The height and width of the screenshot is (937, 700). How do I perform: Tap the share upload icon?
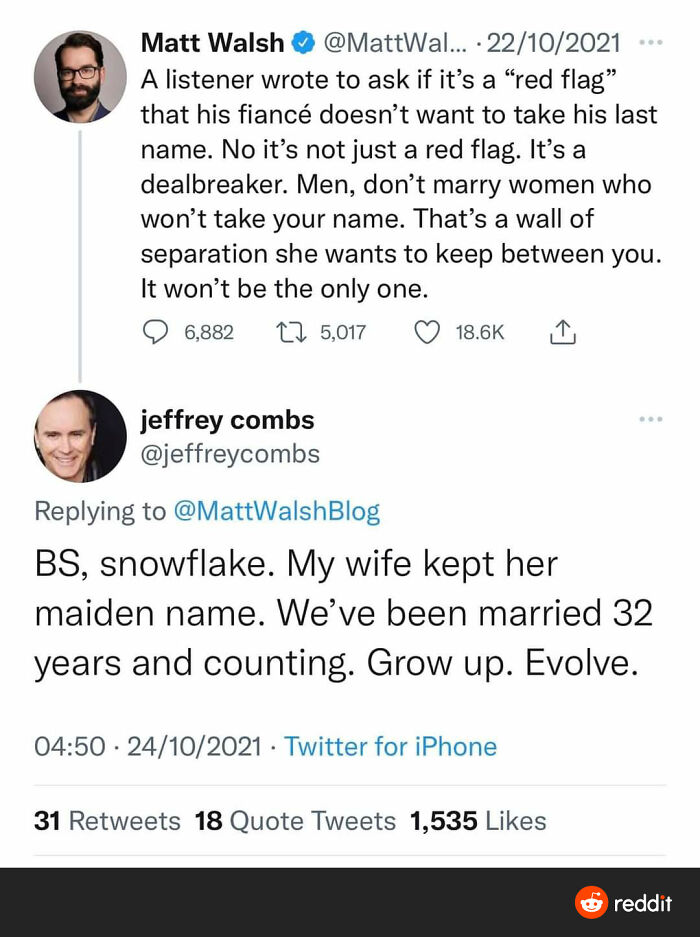[562, 332]
